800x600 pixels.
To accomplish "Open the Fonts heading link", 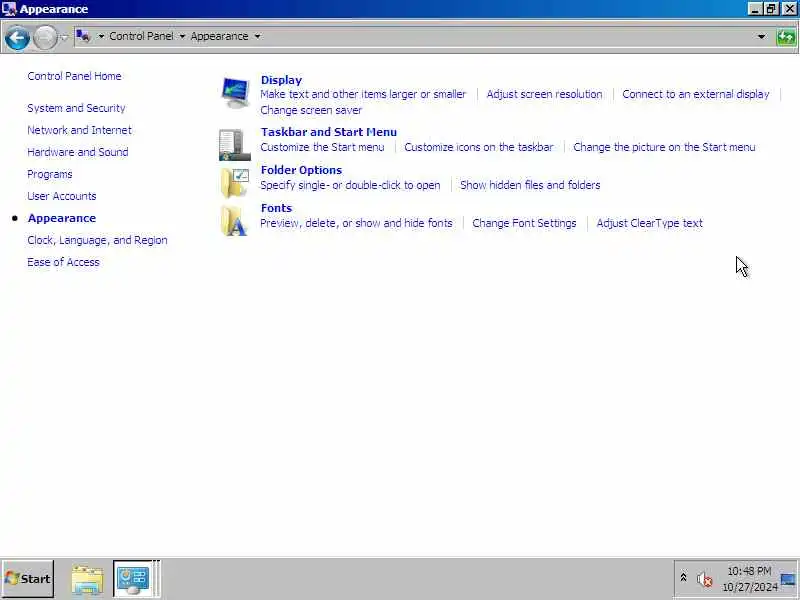I will (276, 208).
